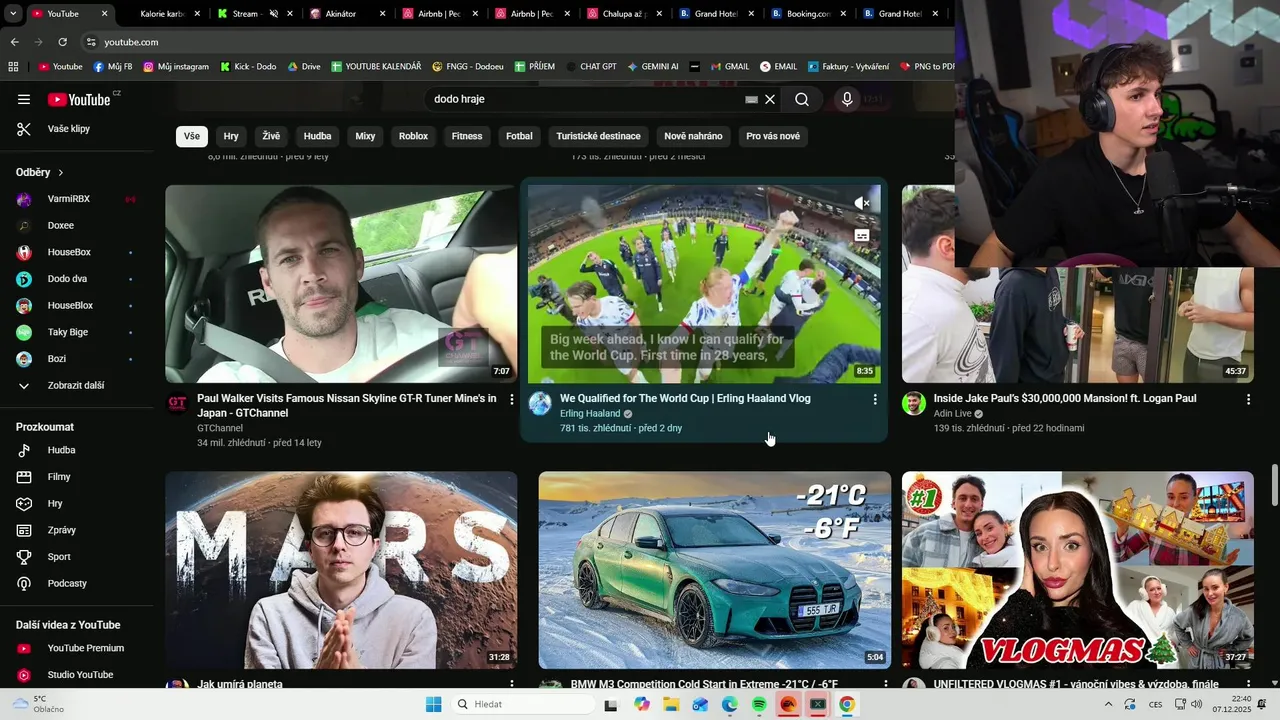The height and width of the screenshot is (720, 1280).
Task: Open the Můj instagram bookmark
Action: tap(176, 67)
